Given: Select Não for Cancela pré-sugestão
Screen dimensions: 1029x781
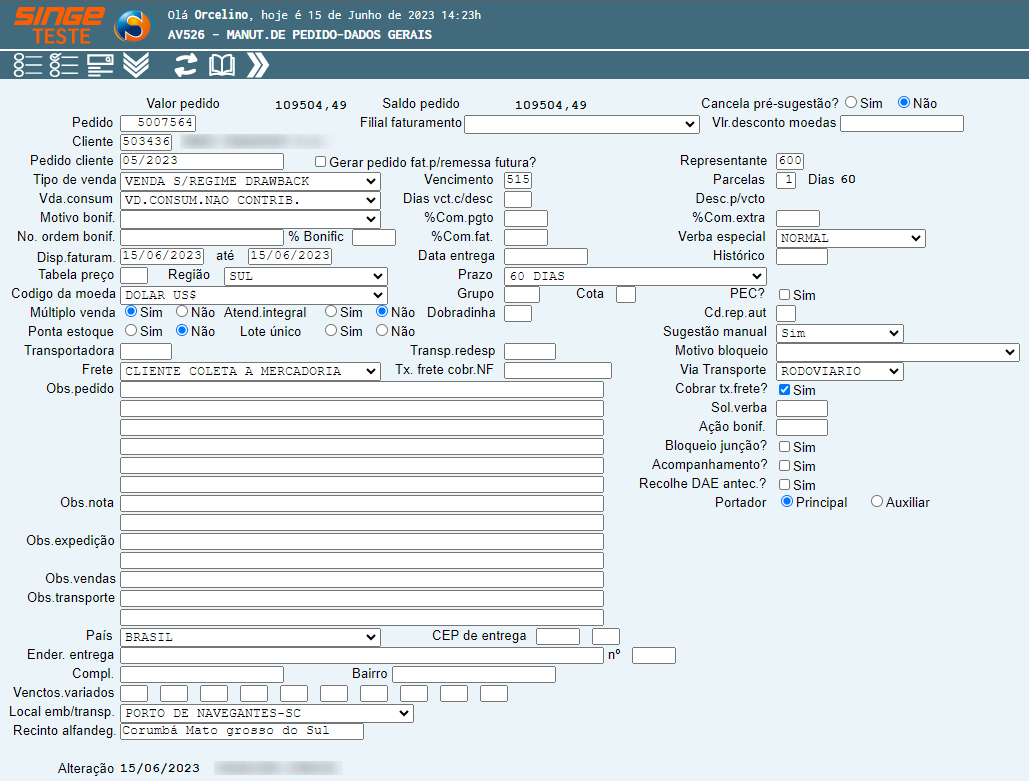Looking at the screenshot, I should (x=904, y=102).
